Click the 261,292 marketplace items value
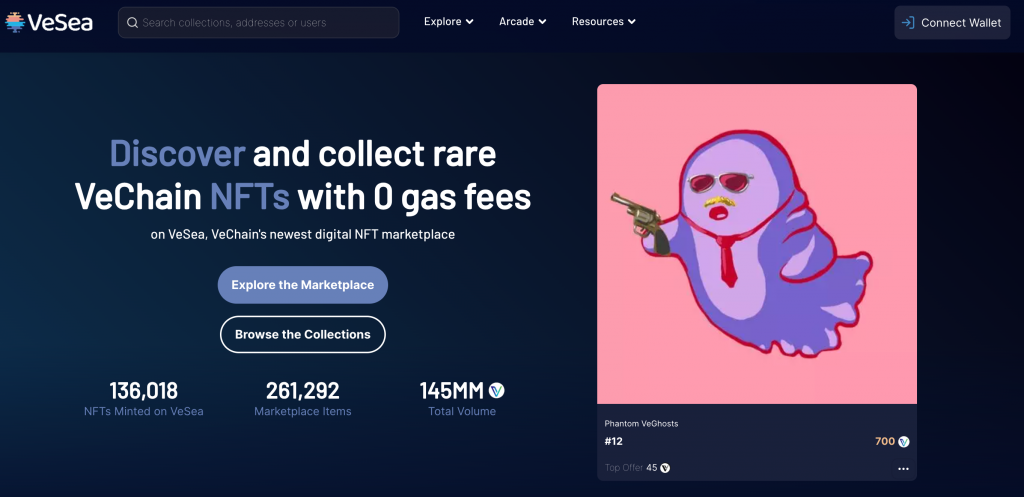The image size is (1024, 497). [302, 391]
